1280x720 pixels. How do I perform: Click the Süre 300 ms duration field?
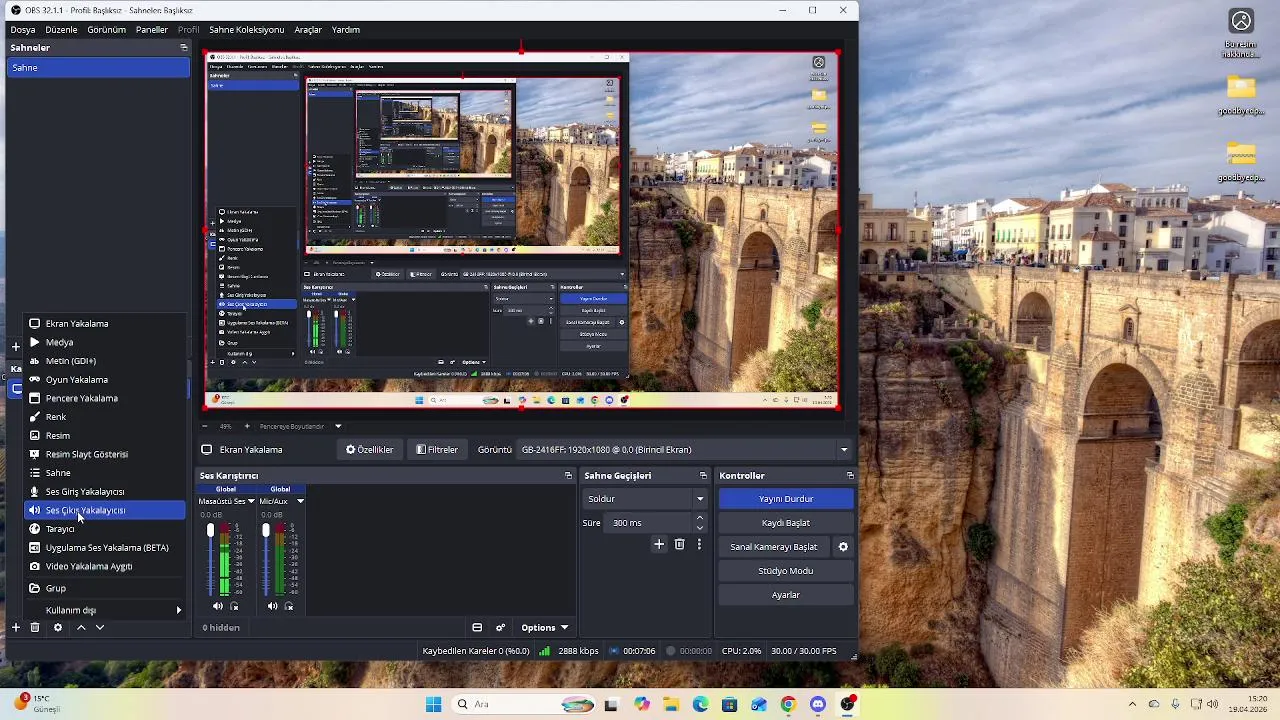coord(646,523)
